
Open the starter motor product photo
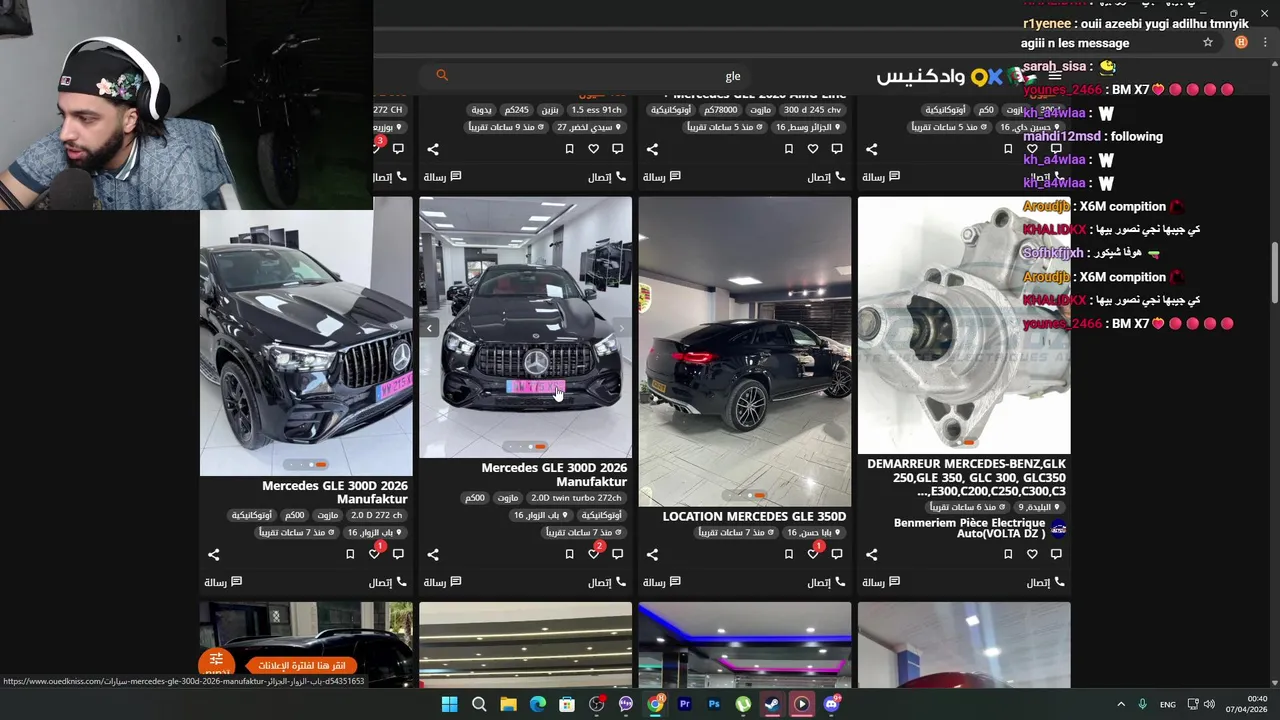point(964,325)
